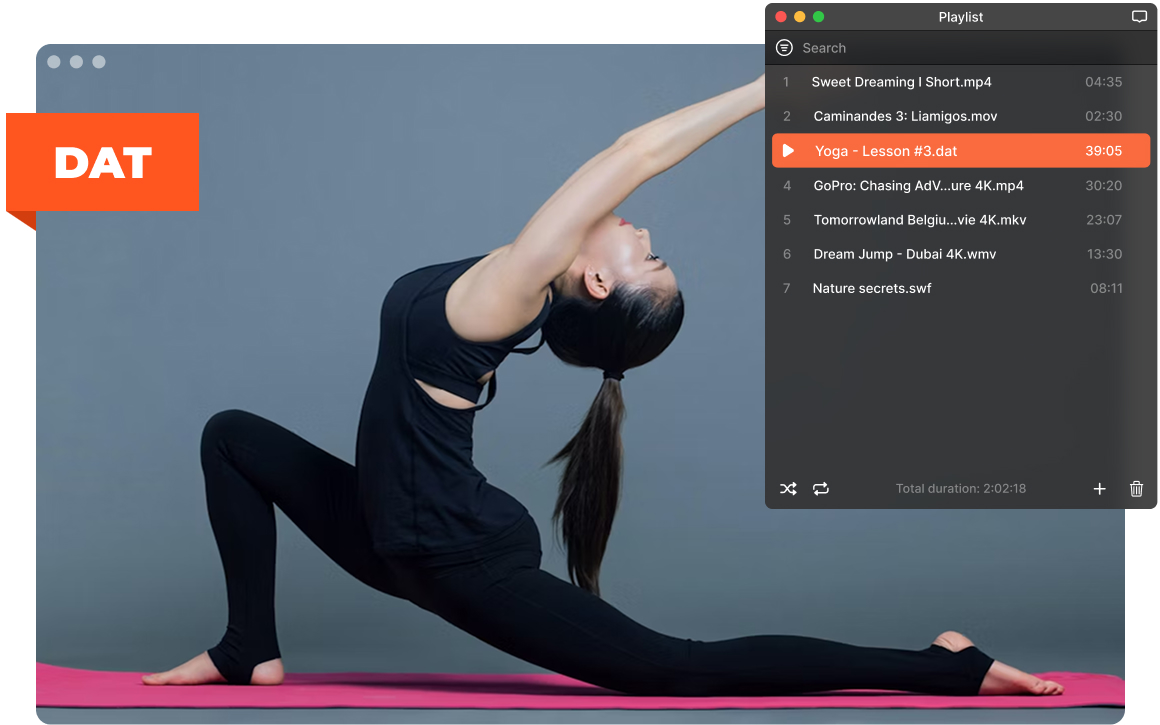Select Nature secrets.swf entry
Viewport: 1160px width, 725px height.
960,289
